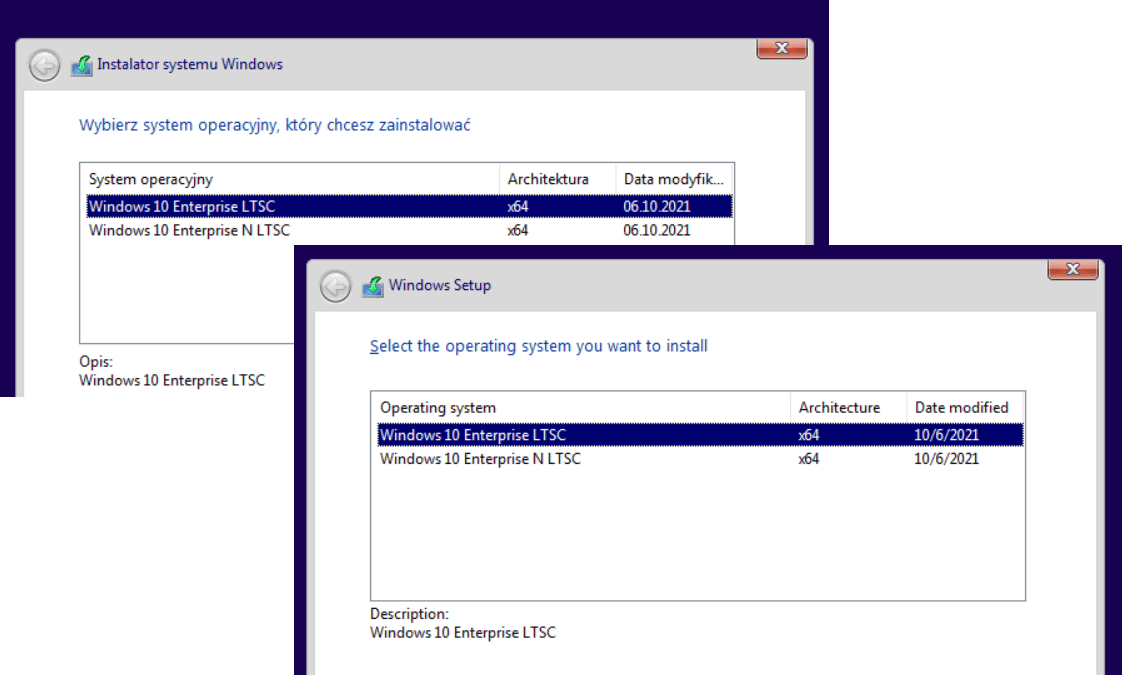Click the Architektura column header
Image resolution: width=1122 pixels, height=675 pixels.
point(557,179)
